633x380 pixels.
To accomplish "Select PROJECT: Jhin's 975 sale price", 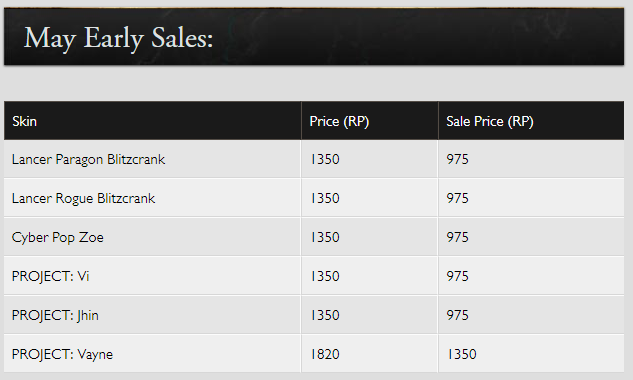I will [457, 315].
